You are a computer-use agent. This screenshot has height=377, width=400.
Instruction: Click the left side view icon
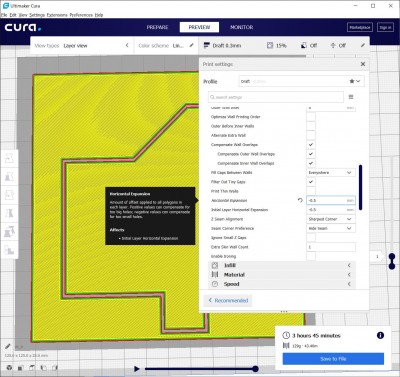tap(43, 368)
